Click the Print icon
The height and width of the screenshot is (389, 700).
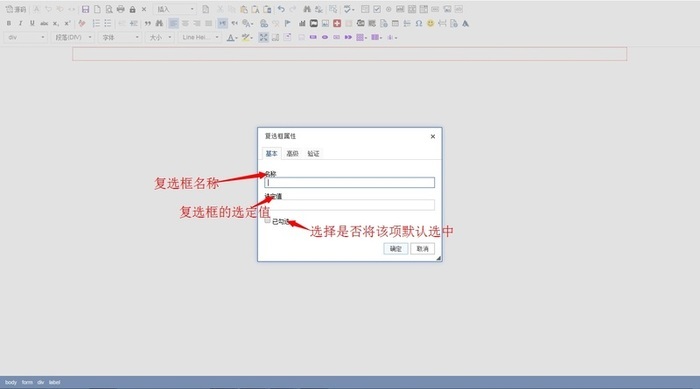pos(121,9)
